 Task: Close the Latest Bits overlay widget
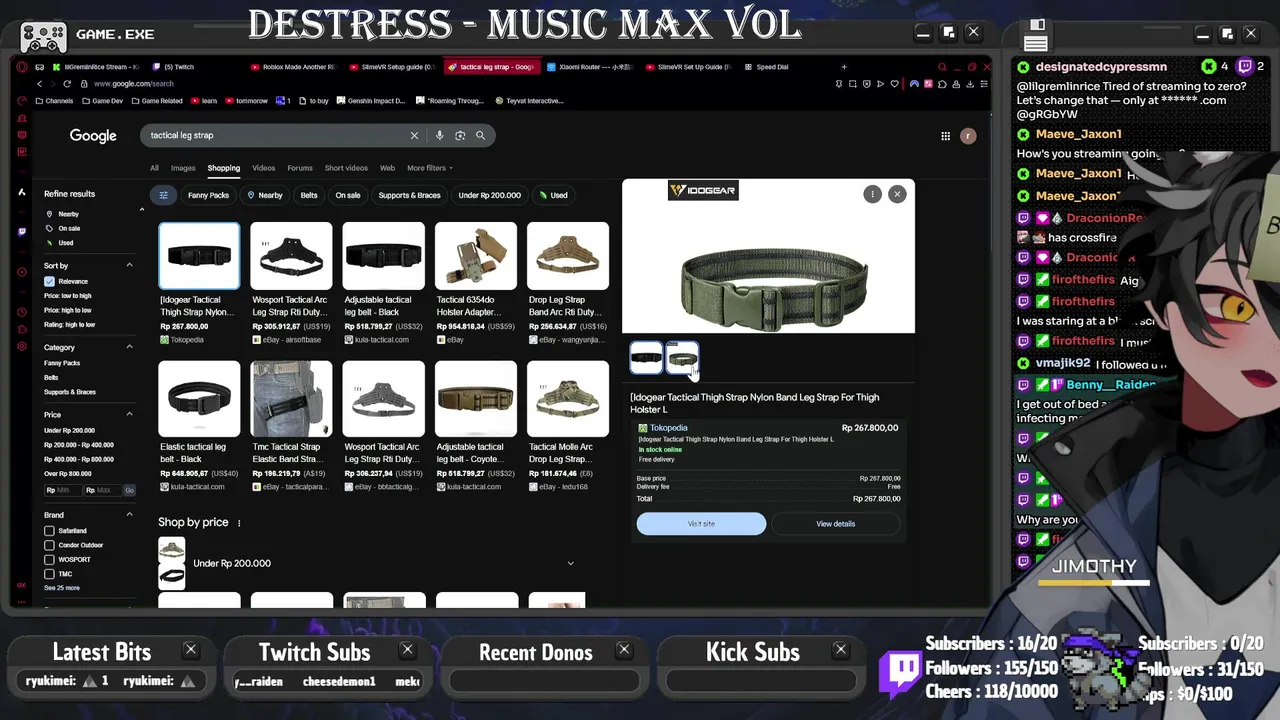coord(191,650)
